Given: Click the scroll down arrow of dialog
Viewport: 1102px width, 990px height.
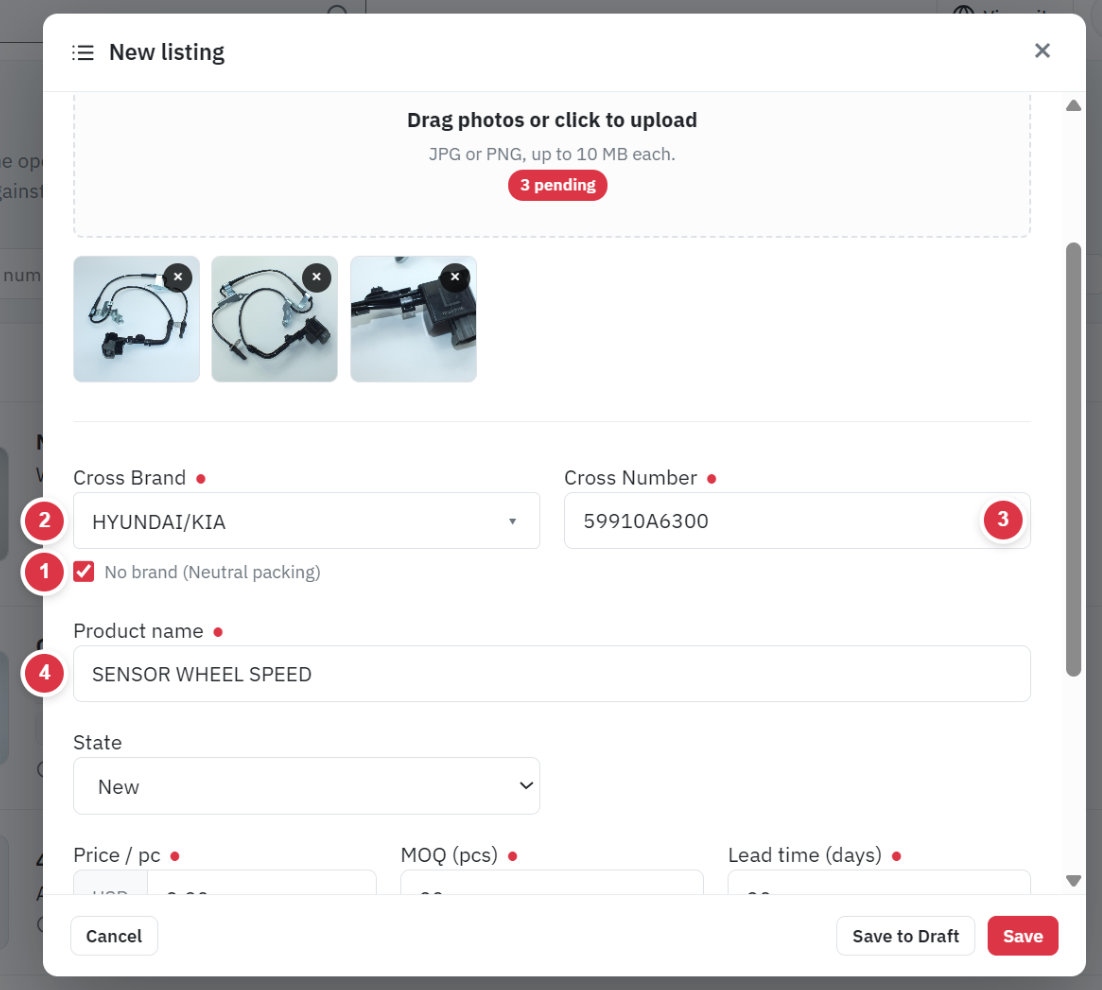Looking at the screenshot, I should 1073,881.
